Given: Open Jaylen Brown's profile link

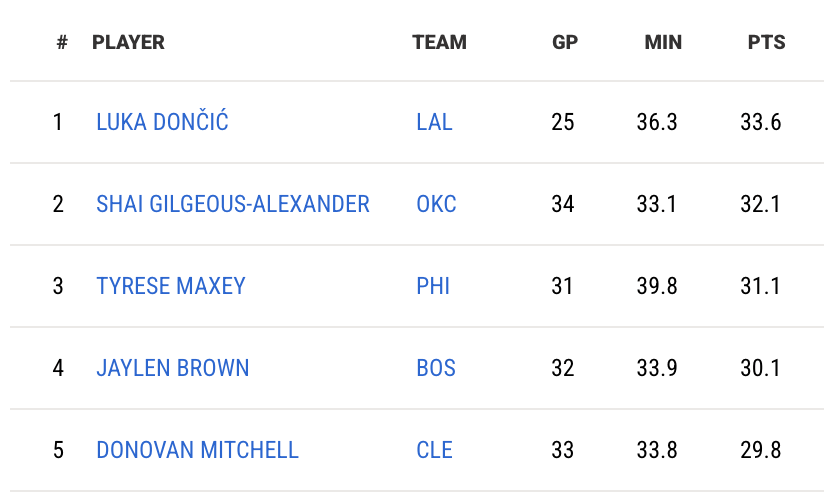Looking at the screenshot, I should coord(173,368).
